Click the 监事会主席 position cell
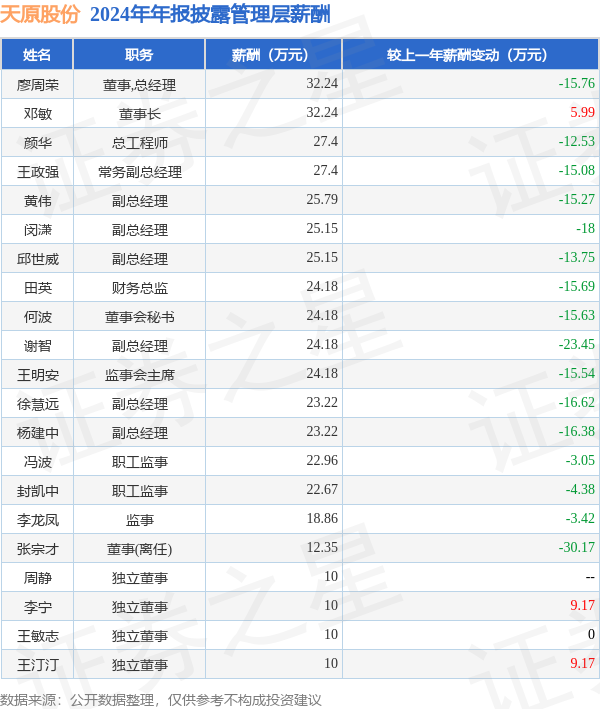The width and height of the screenshot is (600, 709). tap(139, 374)
